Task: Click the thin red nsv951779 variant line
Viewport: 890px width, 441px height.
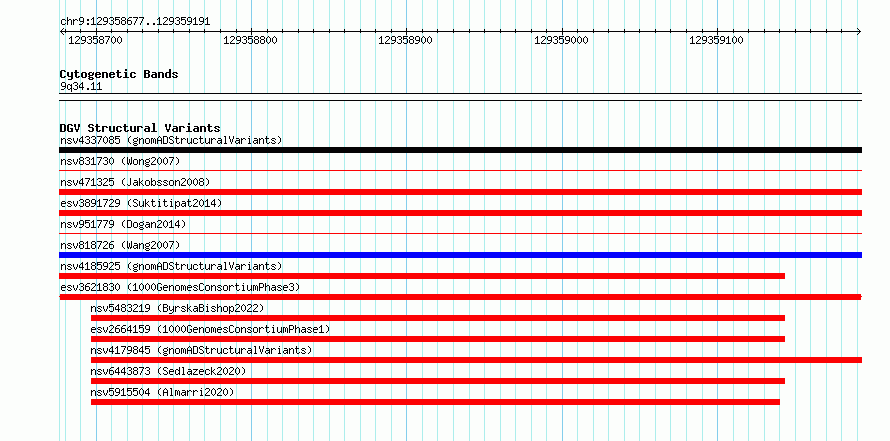Action: coord(460,233)
